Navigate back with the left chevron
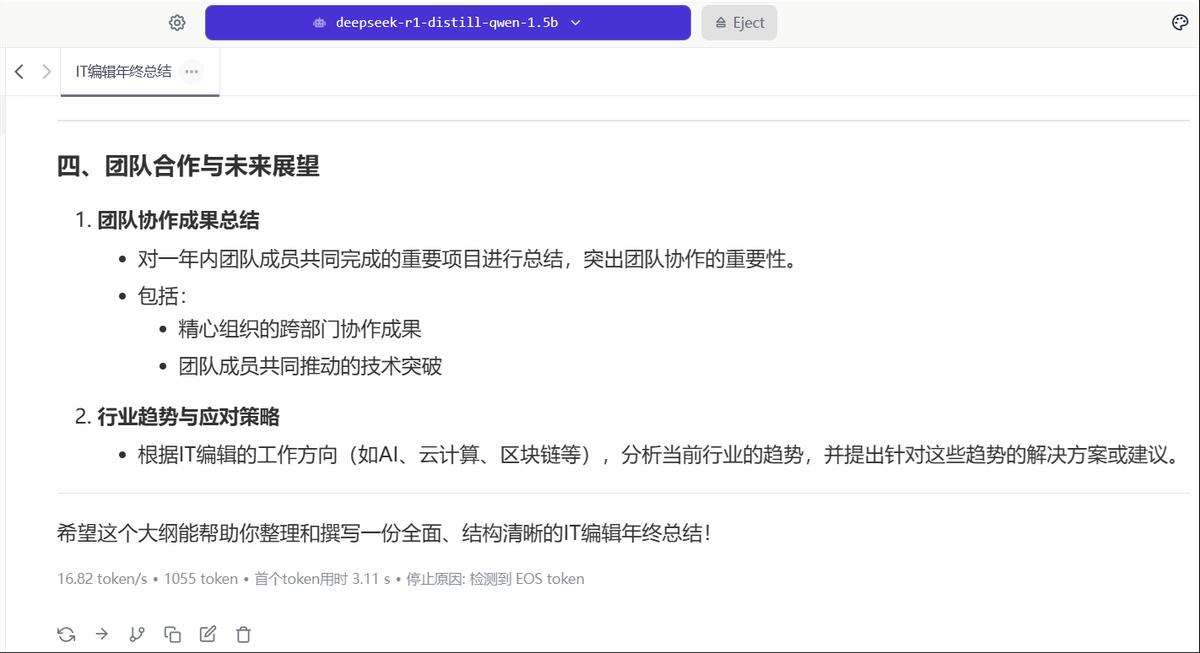This screenshot has height=653, width=1200. point(19,71)
